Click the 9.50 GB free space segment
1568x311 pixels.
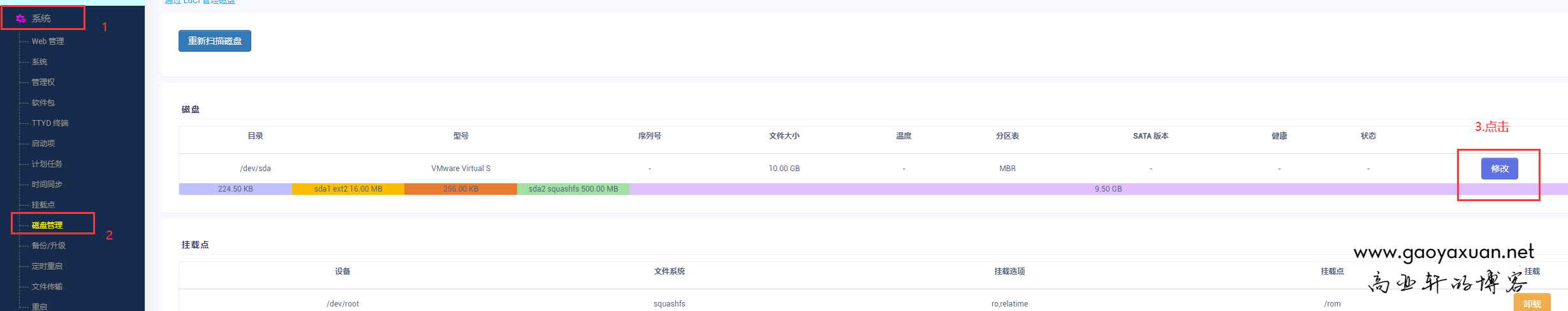[x=1108, y=189]
